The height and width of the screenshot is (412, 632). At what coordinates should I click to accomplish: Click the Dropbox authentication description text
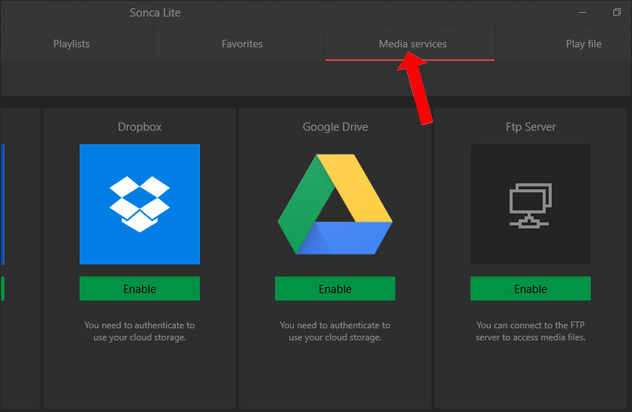pyautogui.click(x=139, y=330)
